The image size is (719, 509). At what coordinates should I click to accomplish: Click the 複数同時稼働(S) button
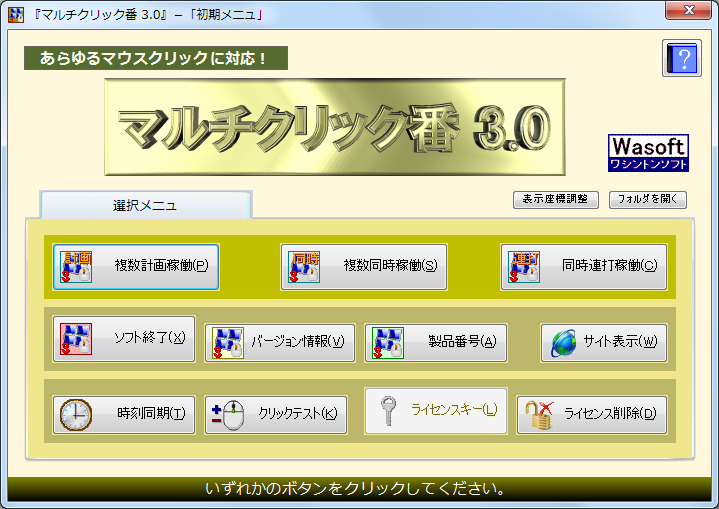[364, 267]
